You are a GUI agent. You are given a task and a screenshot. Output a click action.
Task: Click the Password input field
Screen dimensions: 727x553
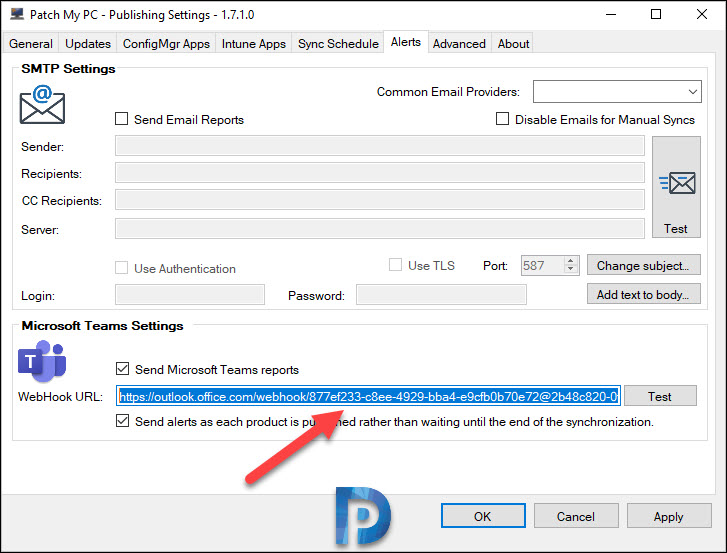point(441,295)
